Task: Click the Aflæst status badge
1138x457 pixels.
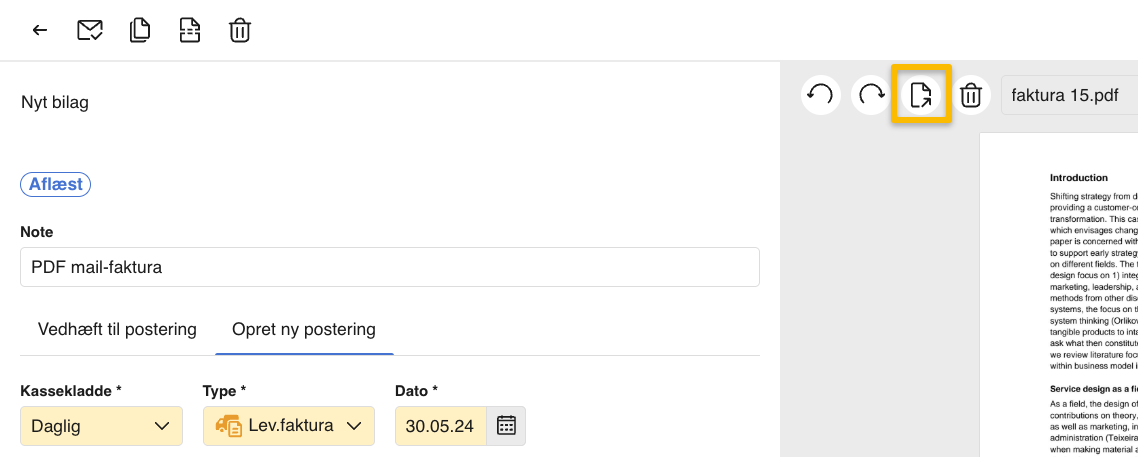Action: pyautogui.click(x=56, y=184)
